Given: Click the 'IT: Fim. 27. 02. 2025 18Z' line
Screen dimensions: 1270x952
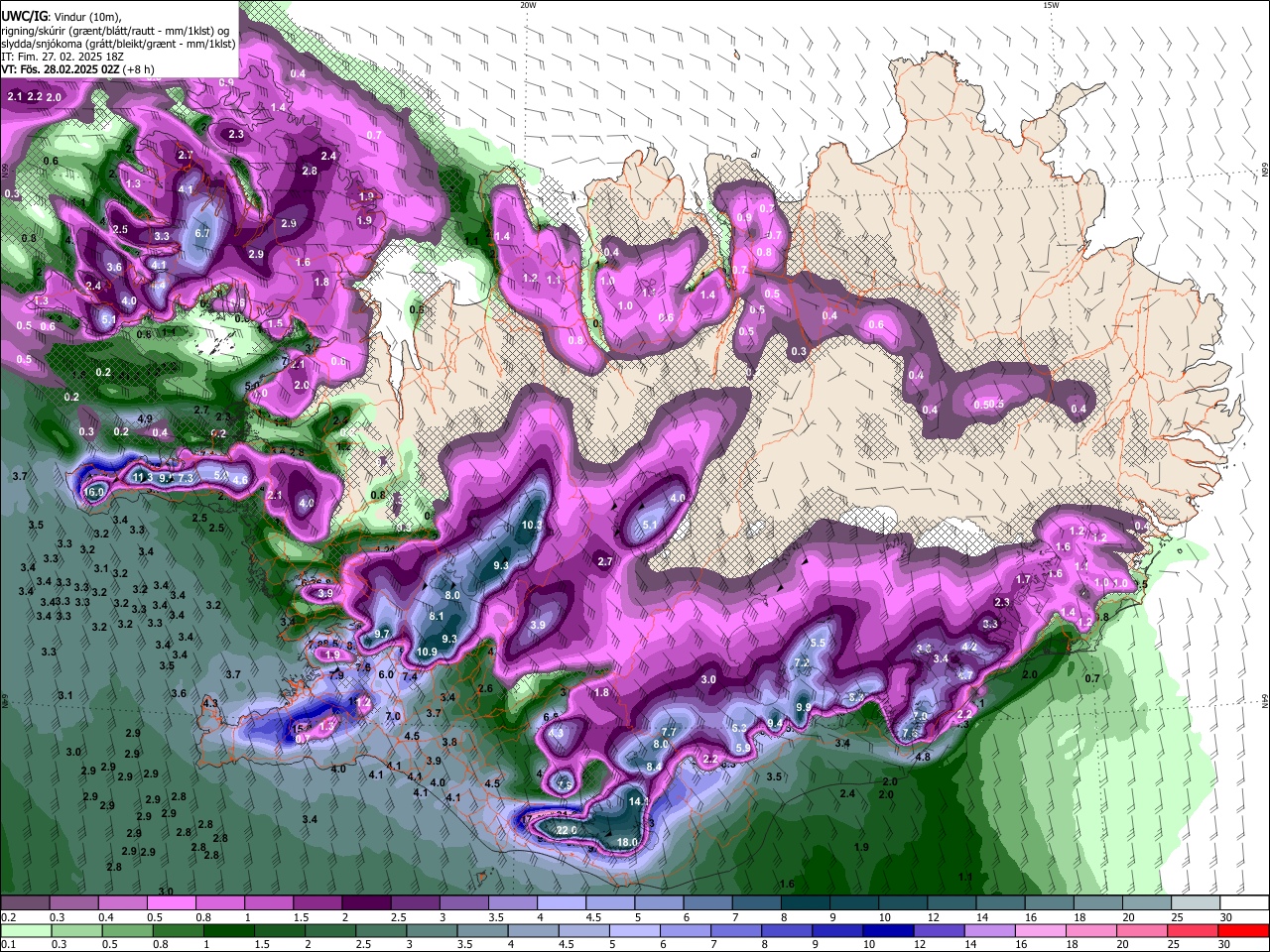Looking at the screenshot, I should pyautogui.click(x=63, y=57).
